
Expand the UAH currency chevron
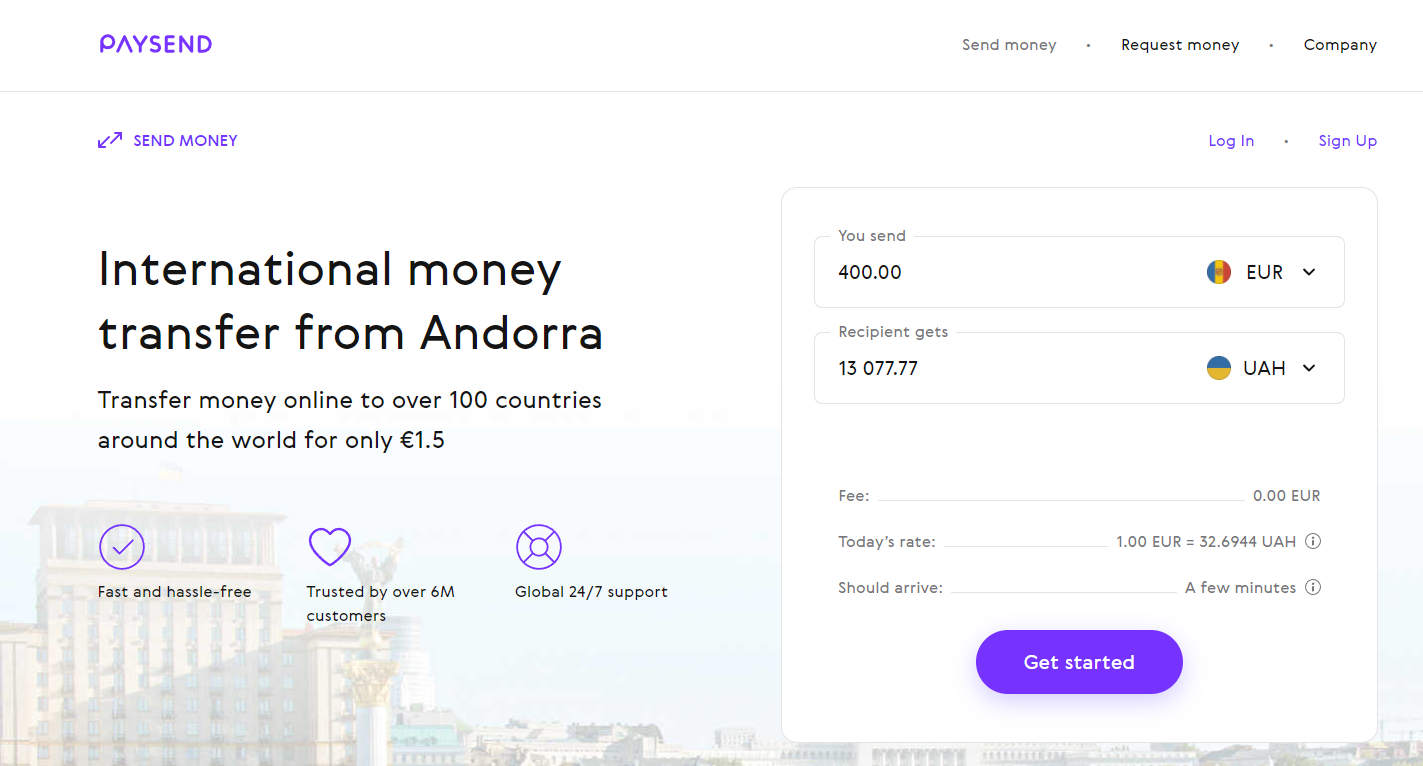tap(1309, 368)
